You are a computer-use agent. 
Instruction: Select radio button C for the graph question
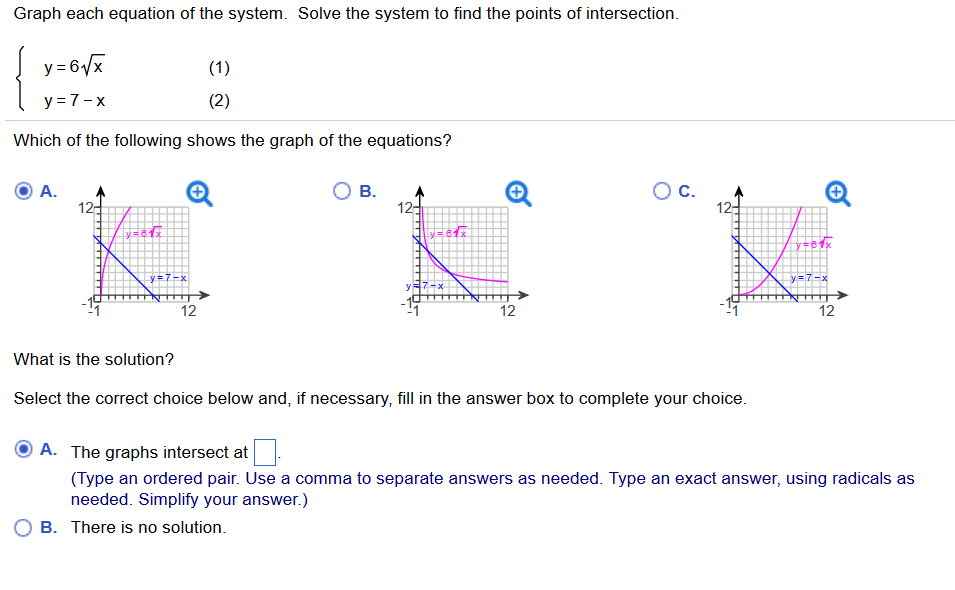click(x=661, y=191)
